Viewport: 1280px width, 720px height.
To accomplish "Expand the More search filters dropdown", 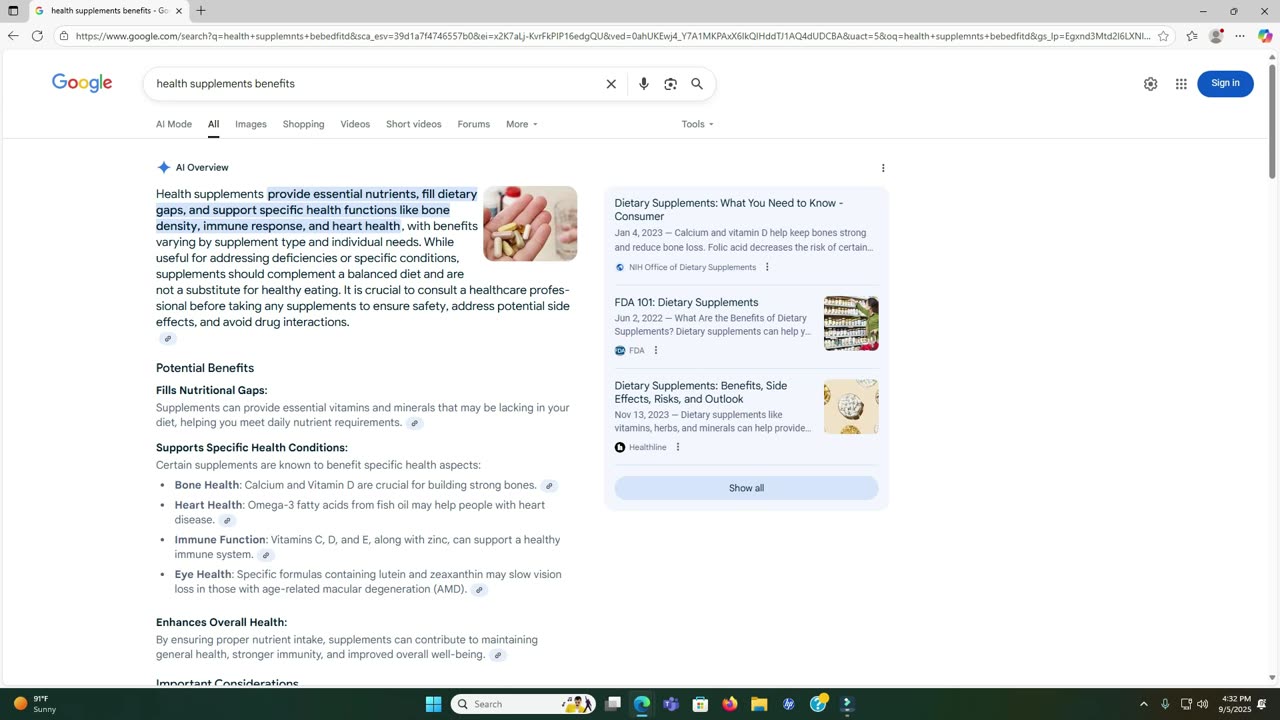I will tap(521, 124).
